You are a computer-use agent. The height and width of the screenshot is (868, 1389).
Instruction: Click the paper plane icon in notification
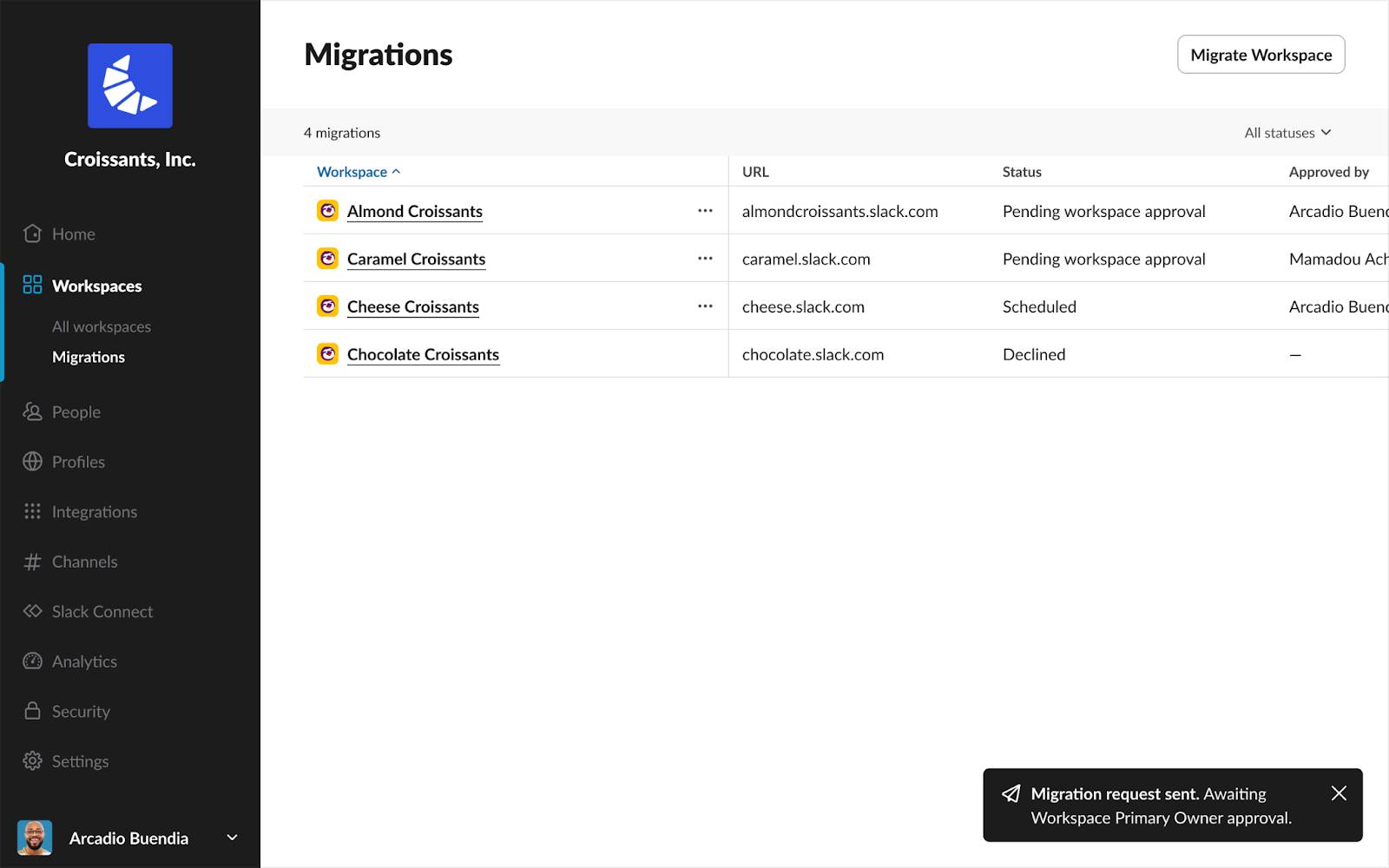pyautogui.click(x=1011, y=793)
